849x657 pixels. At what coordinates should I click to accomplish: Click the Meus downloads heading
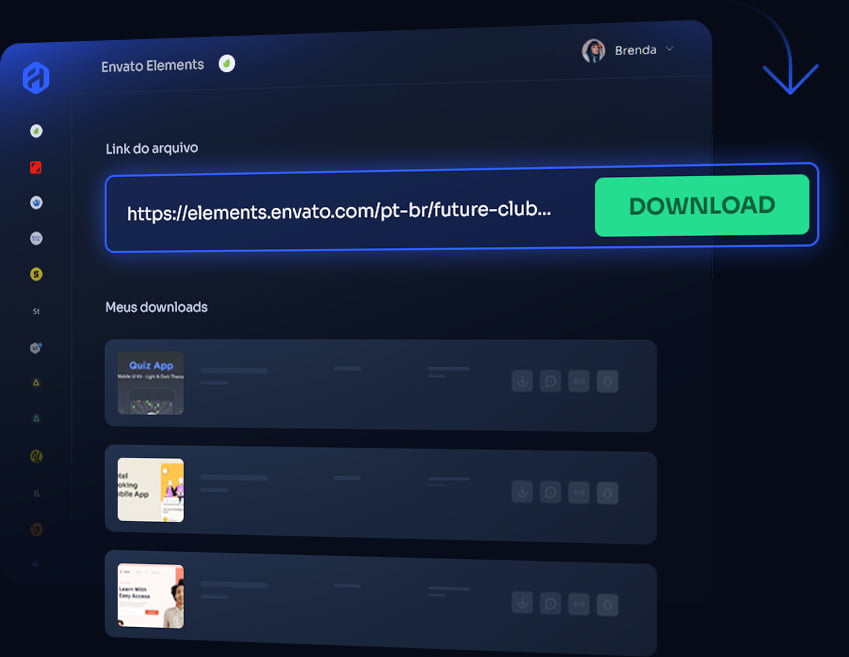click(156, 307)
